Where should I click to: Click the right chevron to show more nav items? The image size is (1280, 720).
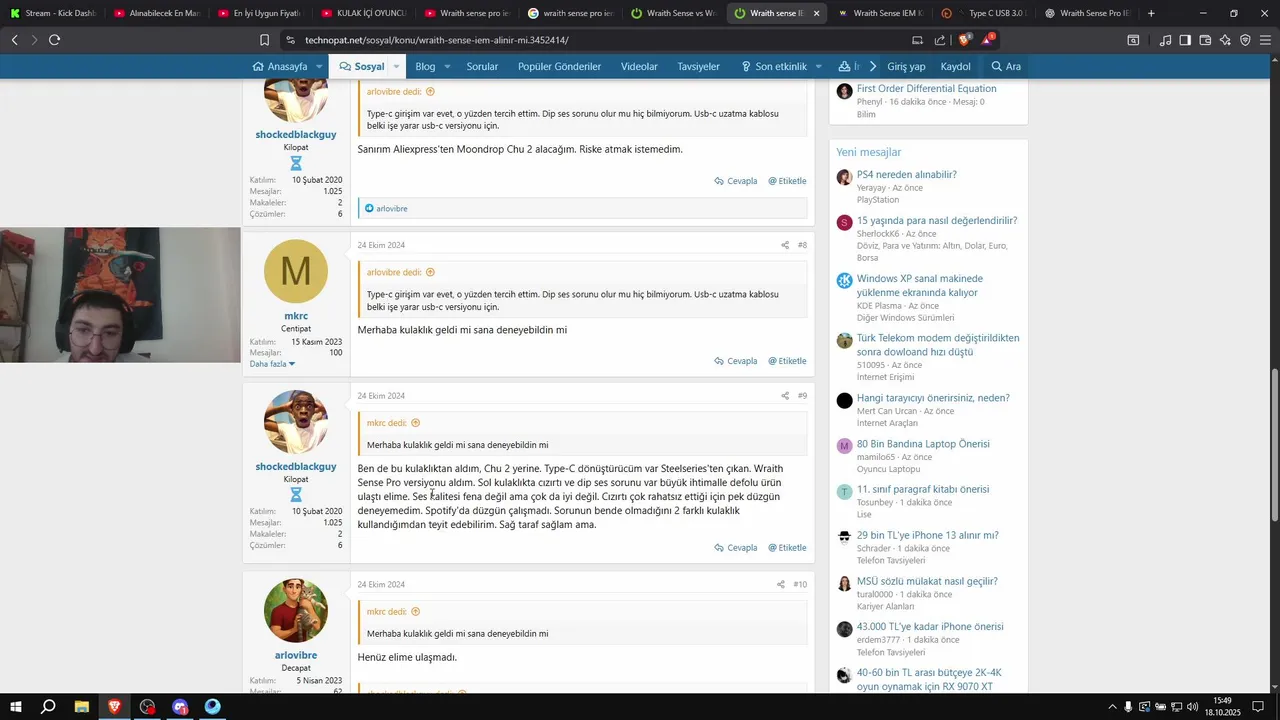pos(872,66)
